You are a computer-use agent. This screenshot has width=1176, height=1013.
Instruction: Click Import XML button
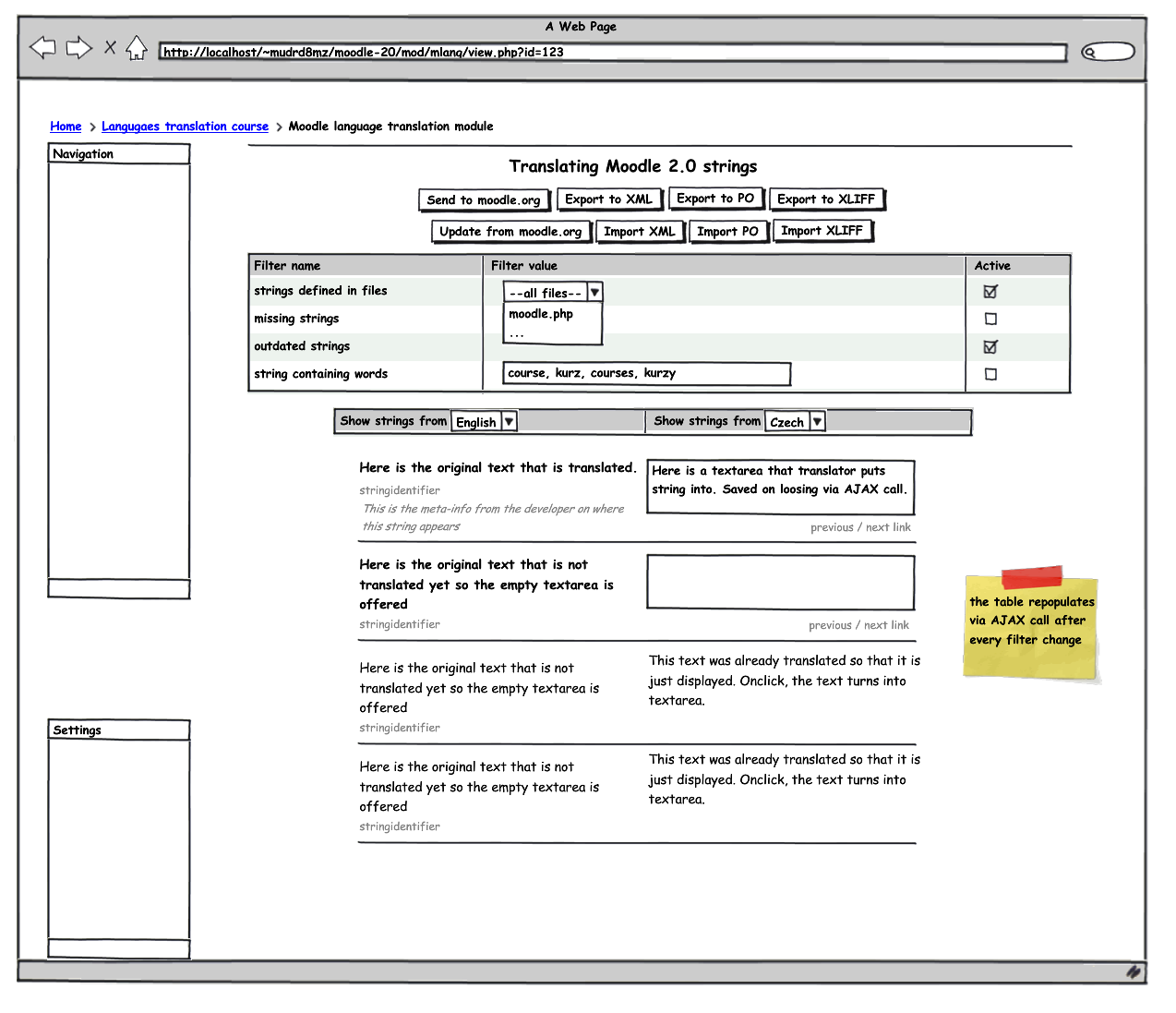[639, 231]
